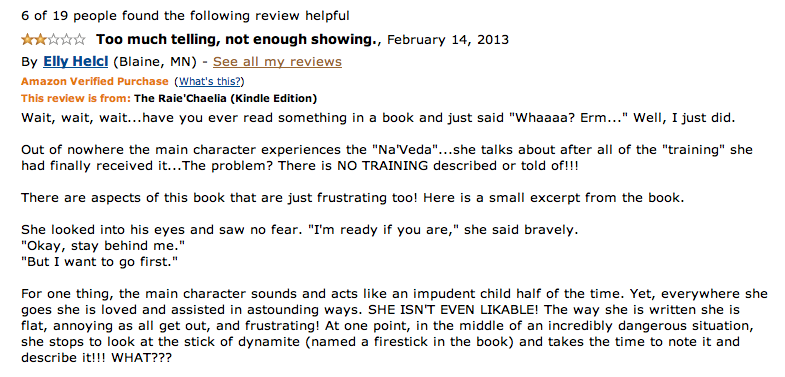Click the first gold star in rating
This screenshot has width=785, height=377.
tap(27, 39)
